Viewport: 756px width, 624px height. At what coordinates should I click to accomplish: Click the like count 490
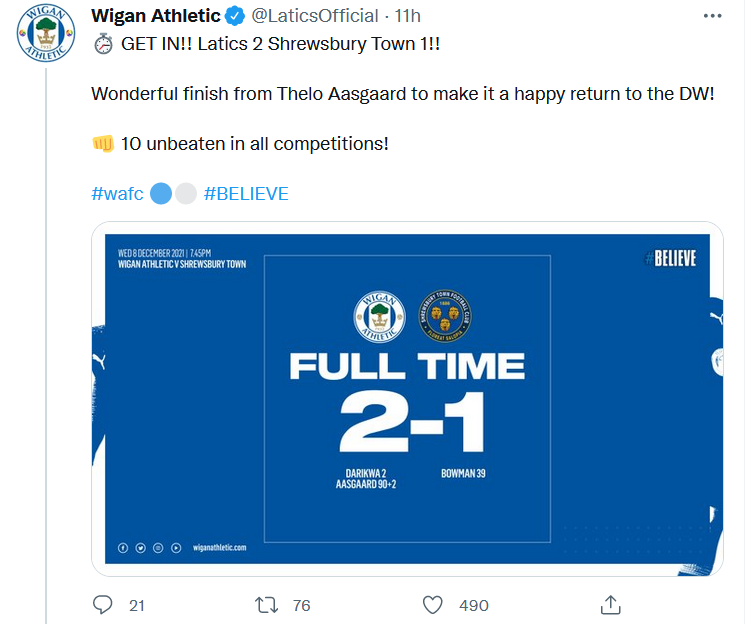(473, 605)
